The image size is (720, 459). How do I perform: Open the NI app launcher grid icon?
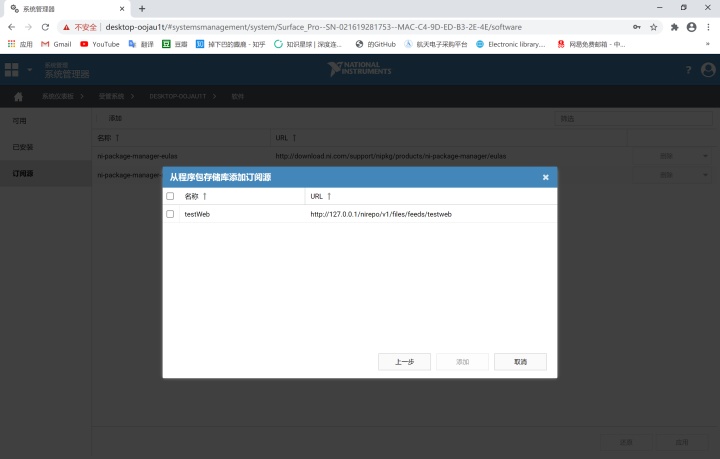pyautogui.click(x=11, y=70)
